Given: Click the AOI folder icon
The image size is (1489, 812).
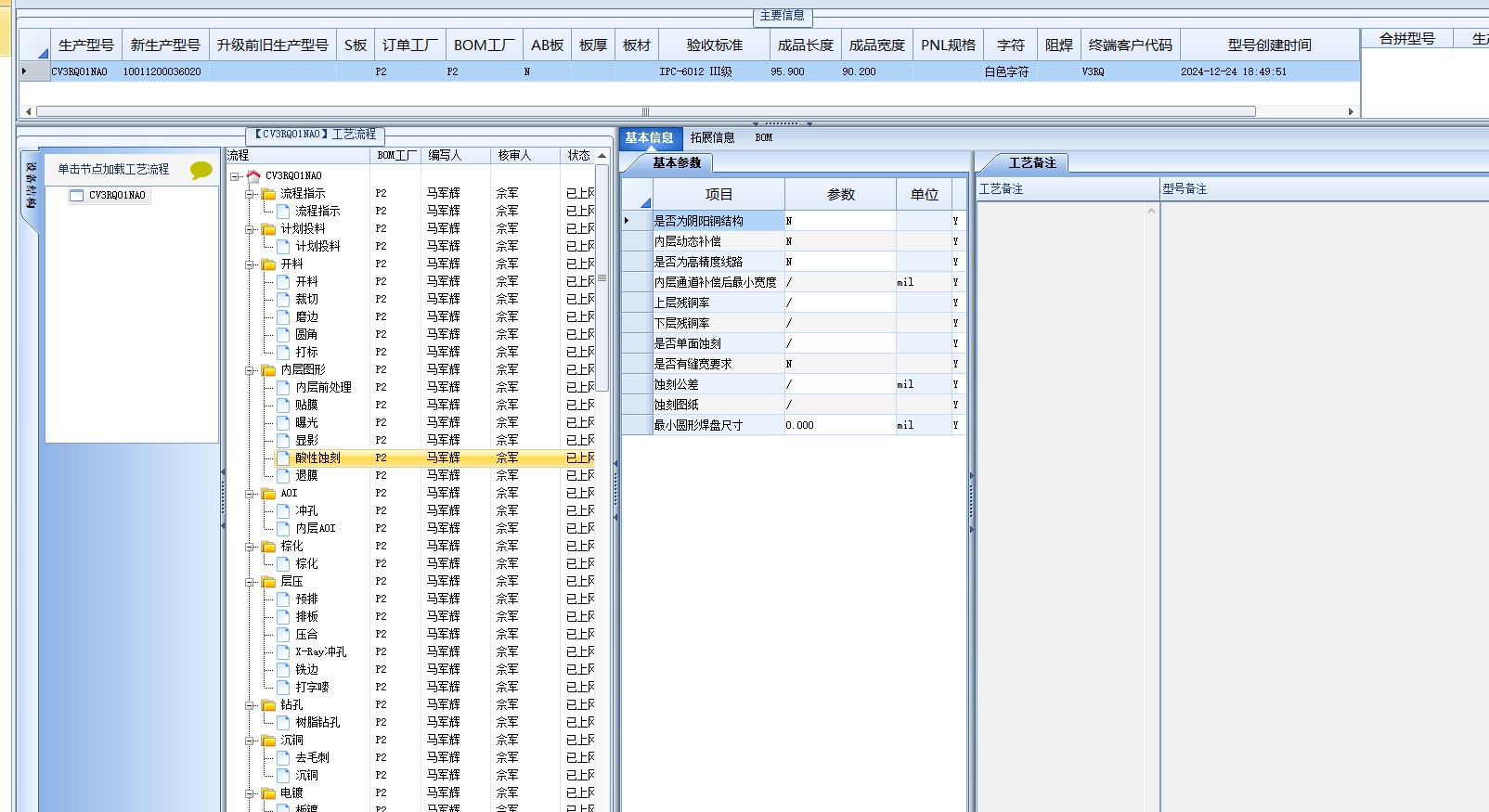Looking at the screenshot, I should tap(269, 493).
